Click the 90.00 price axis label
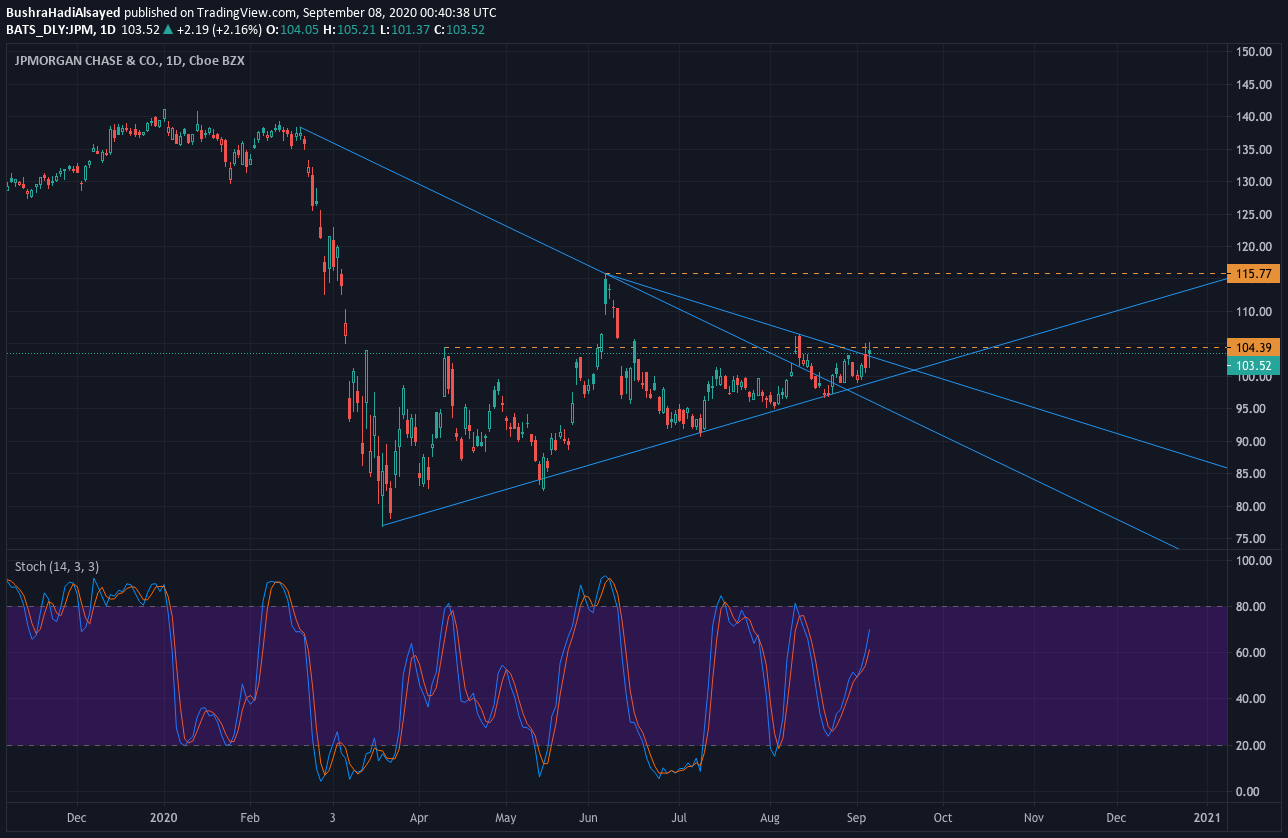Screen dimensions: 1288x838 pos(1253,442)
